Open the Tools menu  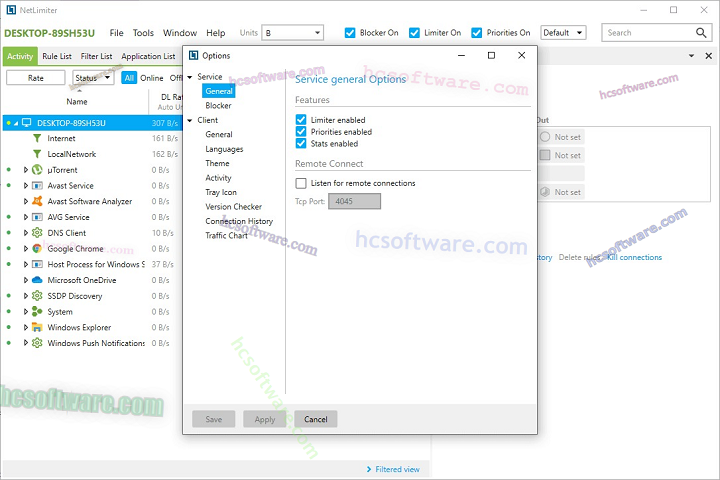[x=143, y=33]
